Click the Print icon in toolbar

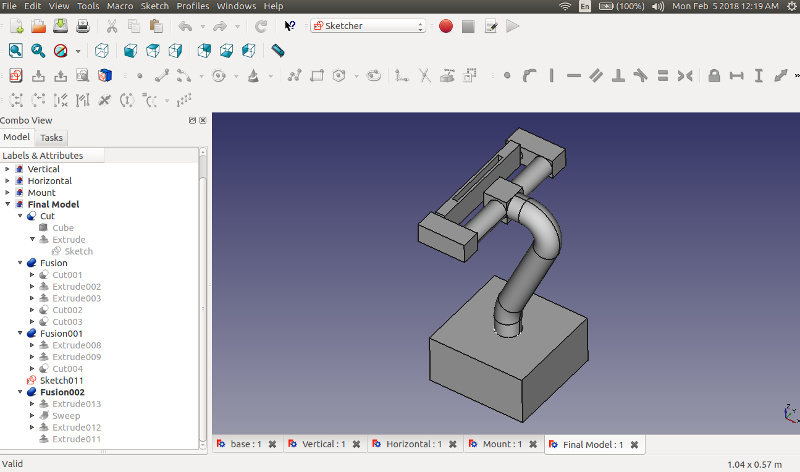83,26
